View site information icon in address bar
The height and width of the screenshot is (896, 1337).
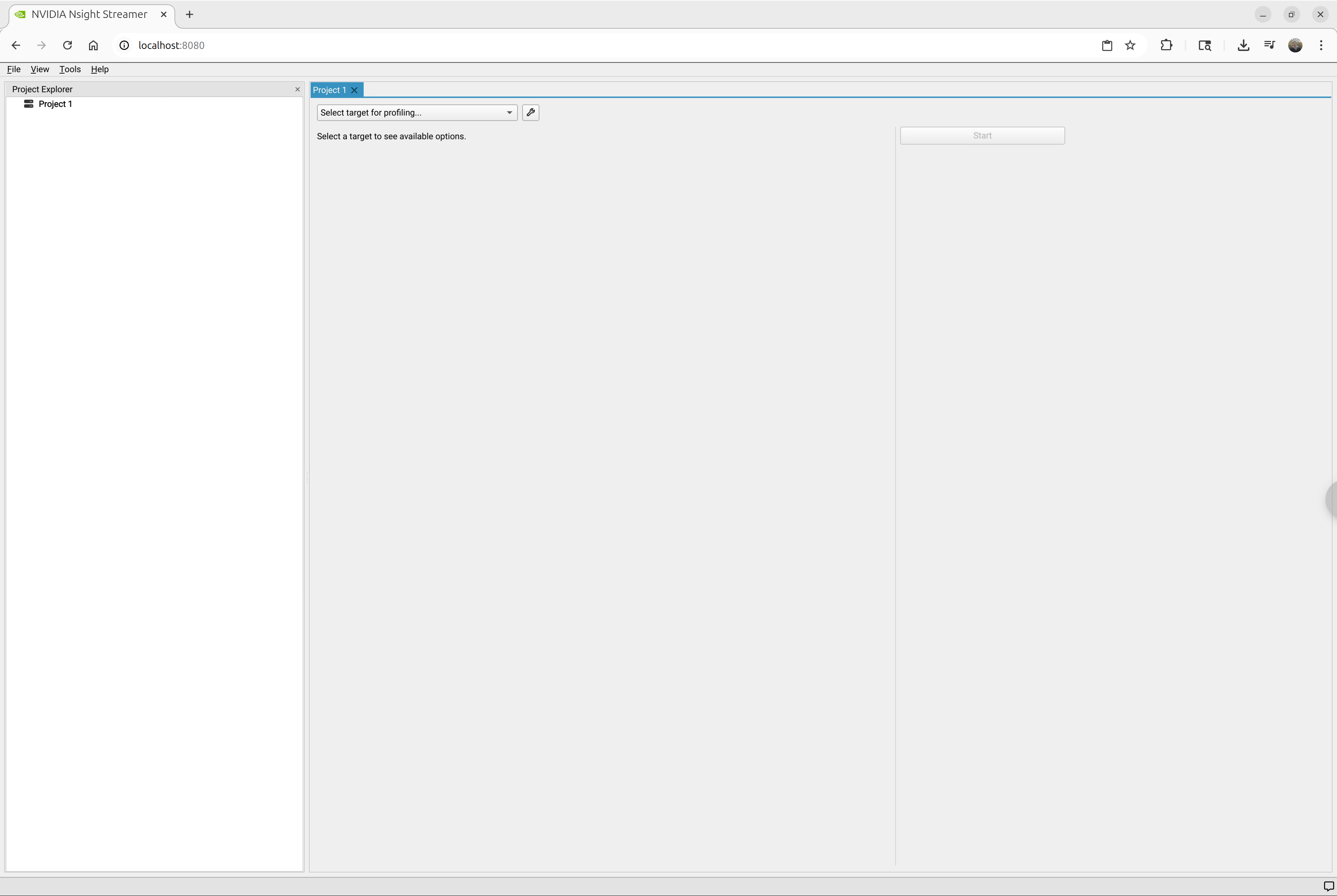tap(124, 45)
